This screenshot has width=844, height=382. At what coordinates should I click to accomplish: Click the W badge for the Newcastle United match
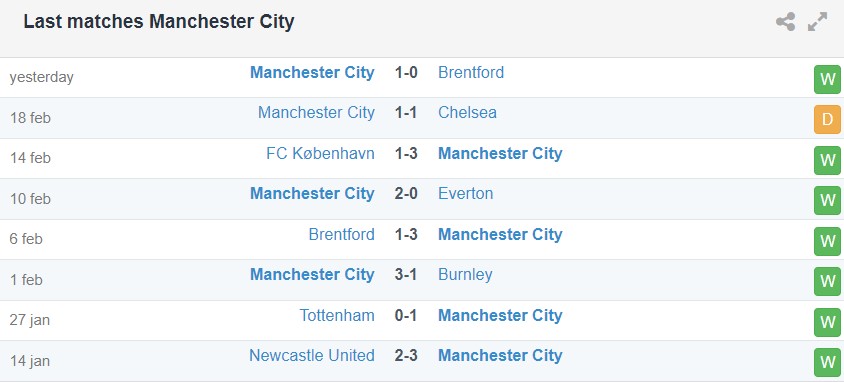click(827, 363)
